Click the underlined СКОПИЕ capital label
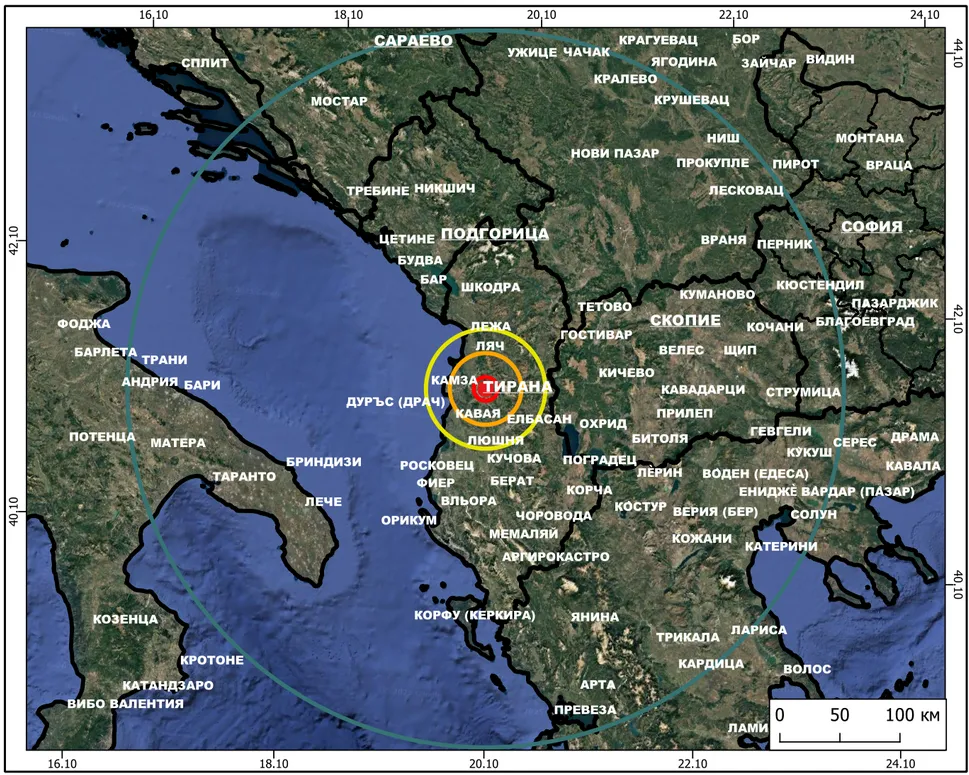The image size is (969, 775). coord(685,320)
